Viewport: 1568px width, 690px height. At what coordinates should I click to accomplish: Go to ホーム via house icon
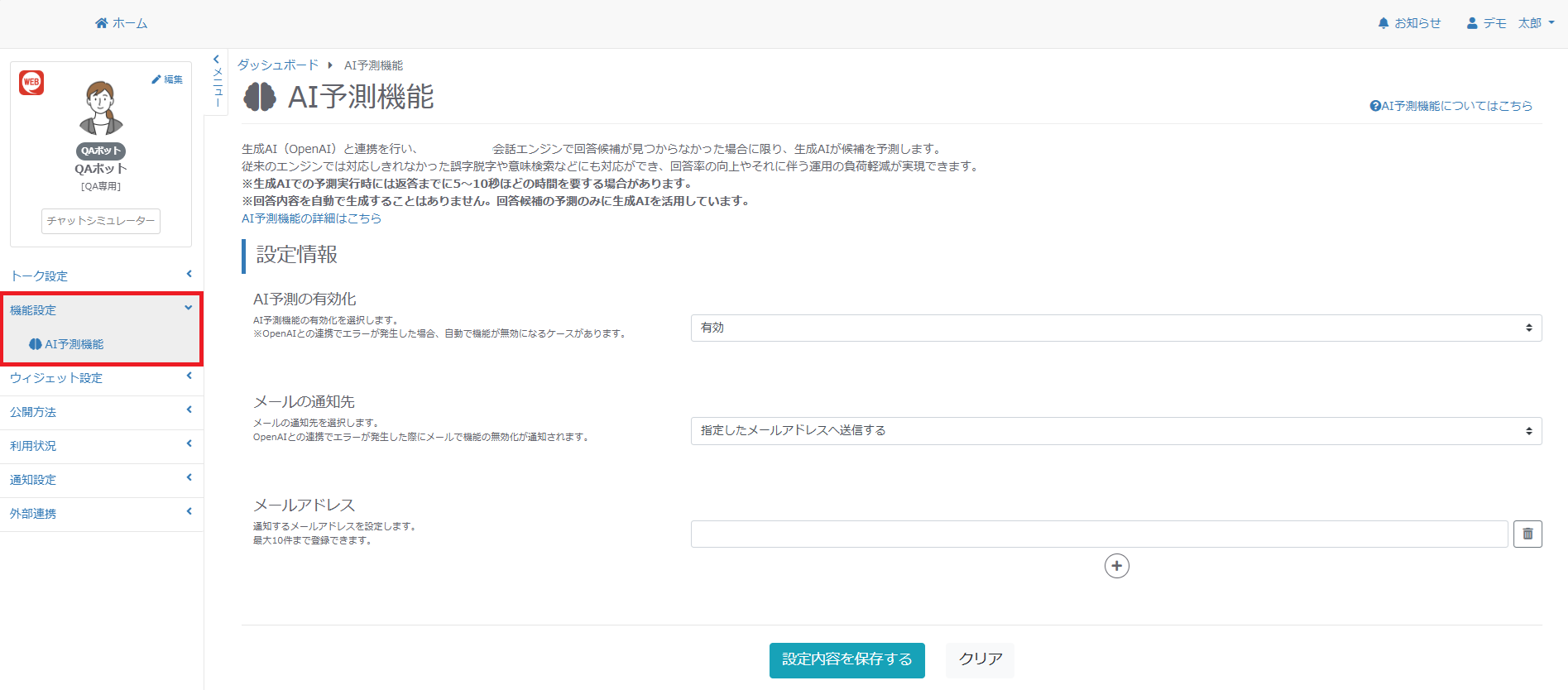pyautogui.click(x=121, y=23)
